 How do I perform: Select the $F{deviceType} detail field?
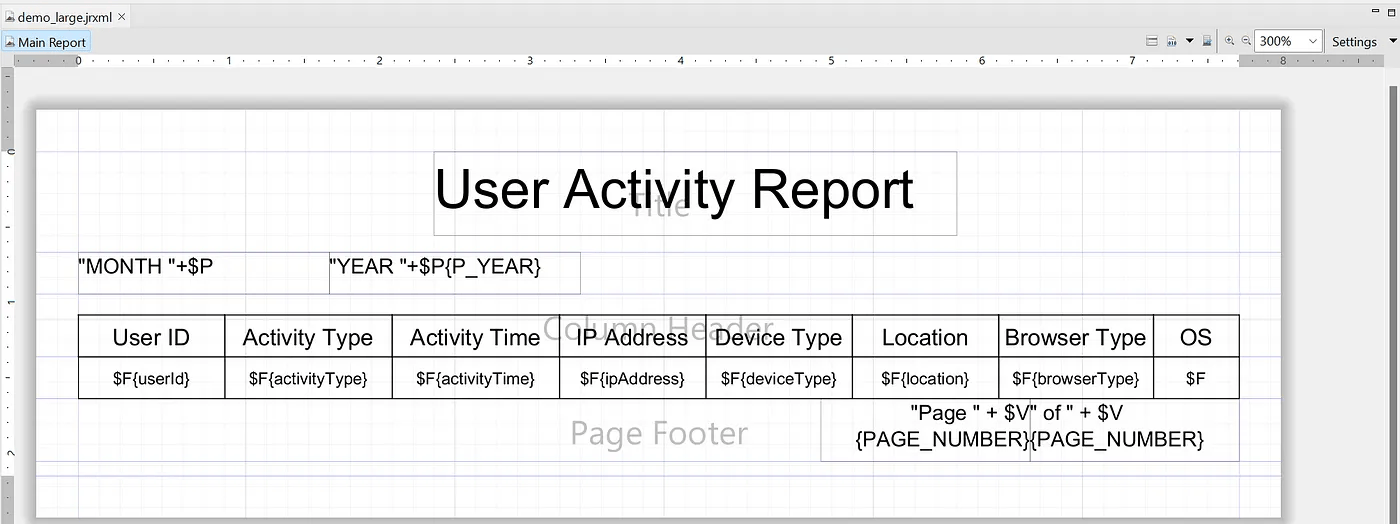tap(779, 378)
